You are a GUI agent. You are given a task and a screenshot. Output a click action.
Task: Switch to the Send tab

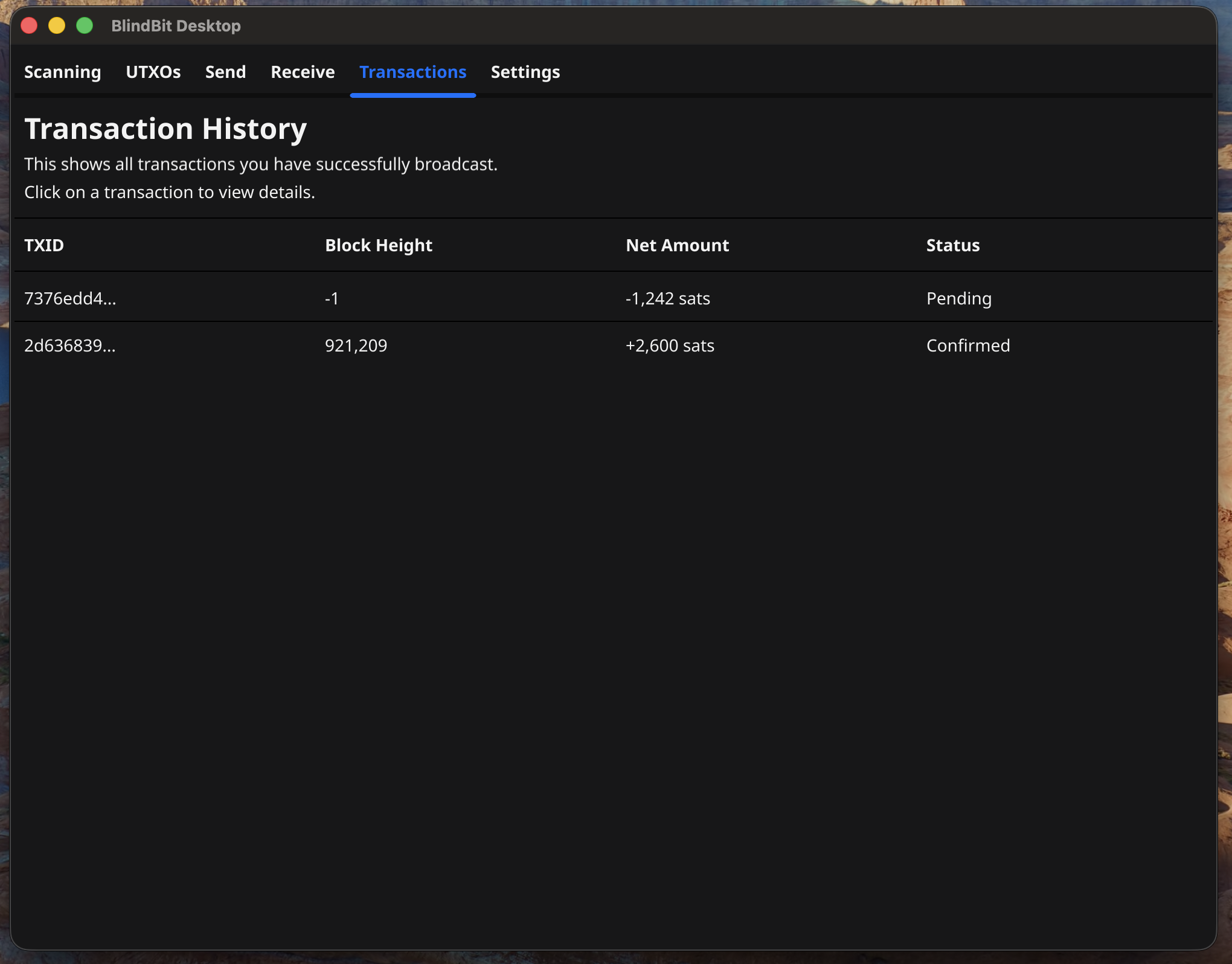pos(225,72)
